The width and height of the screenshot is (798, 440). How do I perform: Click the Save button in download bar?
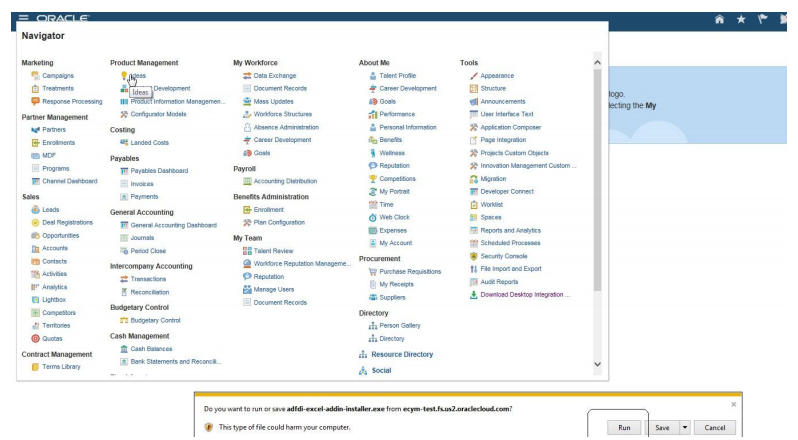tap(662, 427)
